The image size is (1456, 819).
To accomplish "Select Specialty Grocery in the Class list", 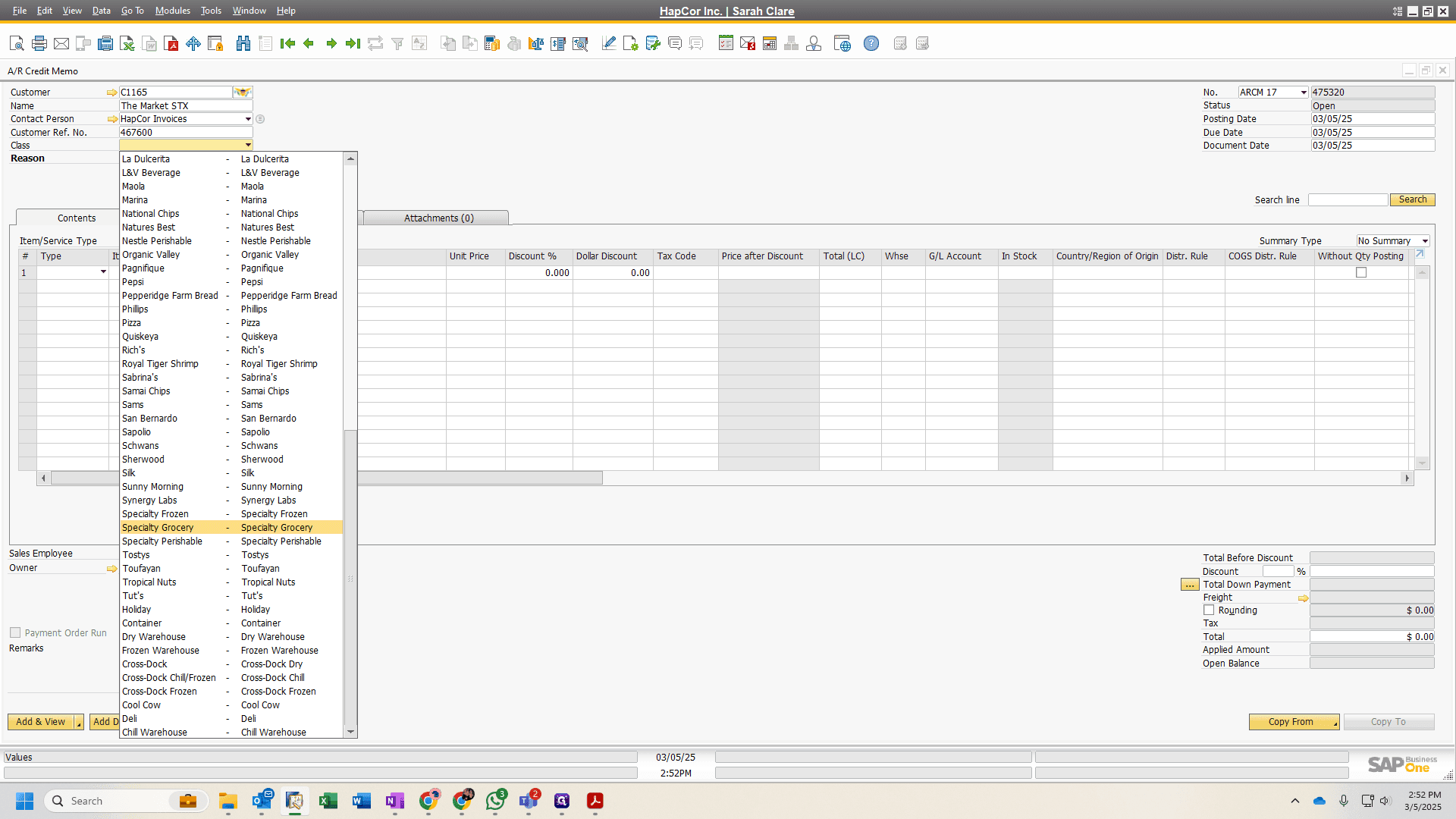I will [x=231, y=528].
